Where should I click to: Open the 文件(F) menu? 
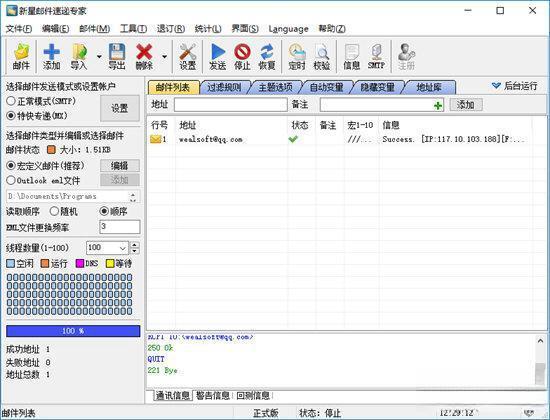[19, 29]
